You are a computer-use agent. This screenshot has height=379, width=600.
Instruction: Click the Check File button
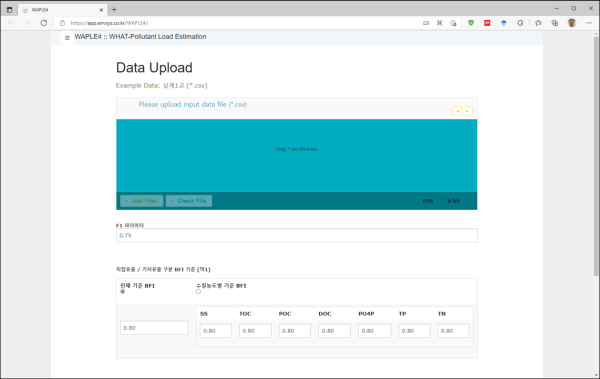tap(189, 201)
